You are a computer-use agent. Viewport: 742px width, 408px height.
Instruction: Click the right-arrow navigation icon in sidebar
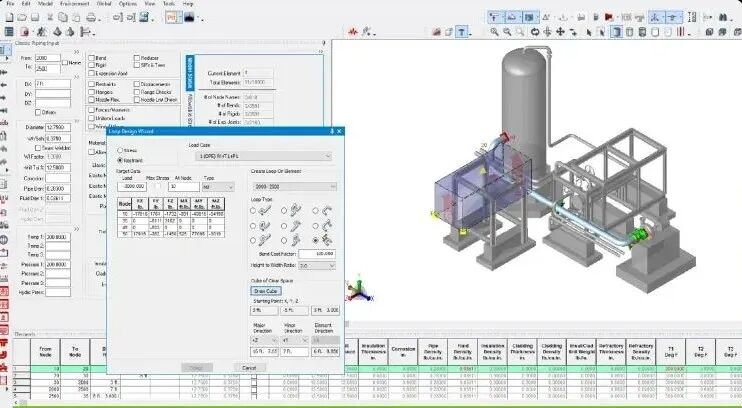click(4, 98)
